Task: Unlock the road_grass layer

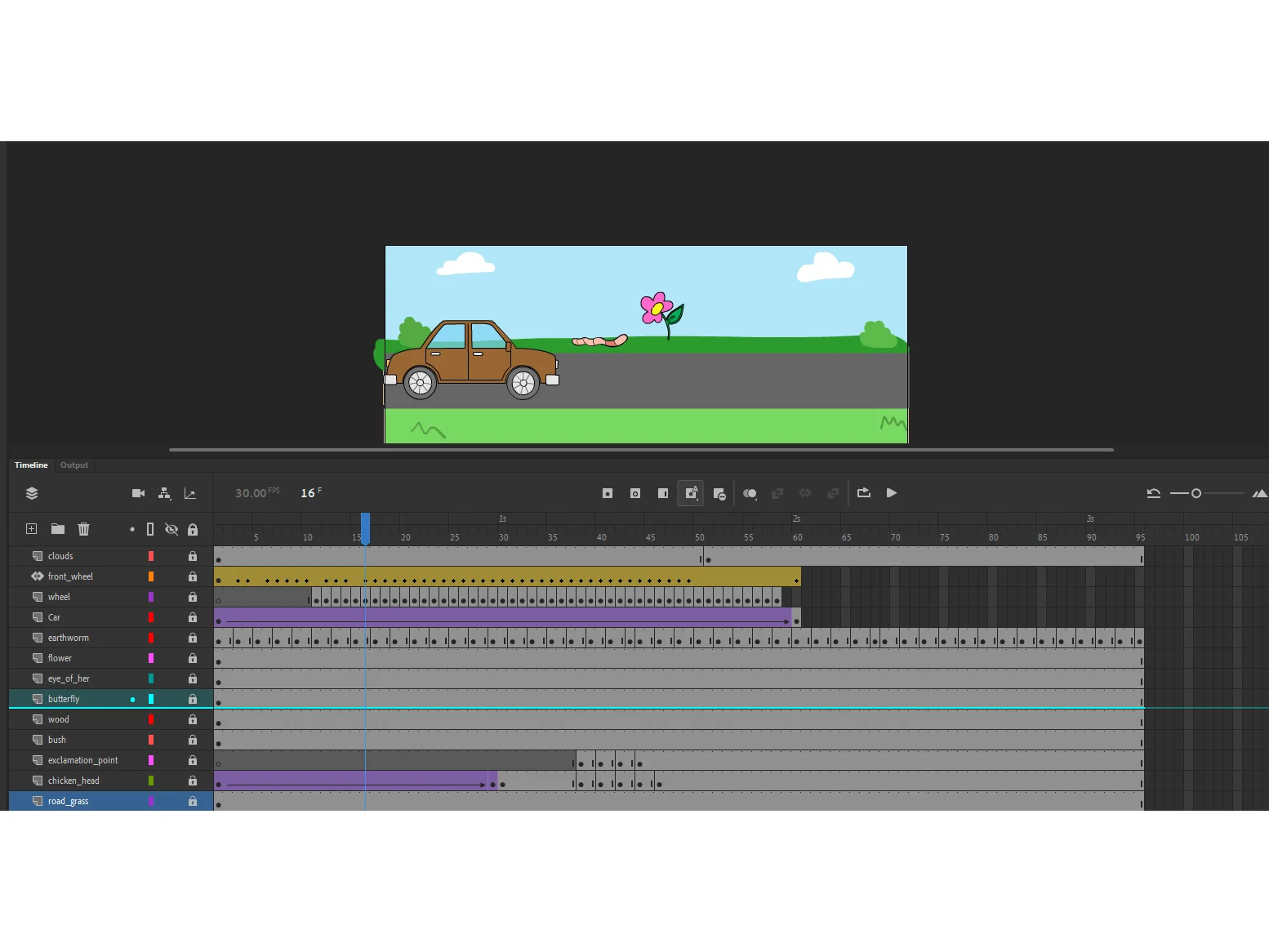Action: (193, 801)
